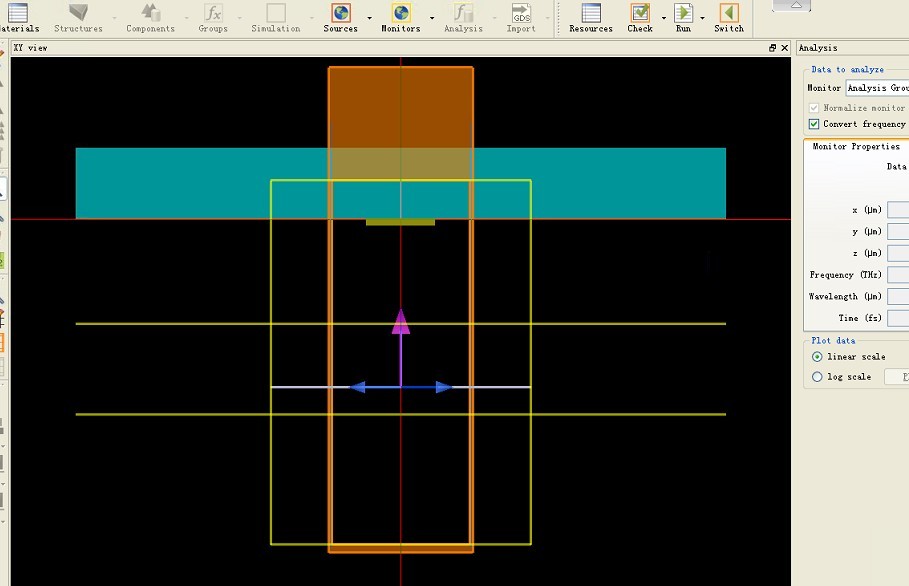The image size is (909, 586).
Task: Click the Monitor Properties tab
Action: (x=856, y=147)
